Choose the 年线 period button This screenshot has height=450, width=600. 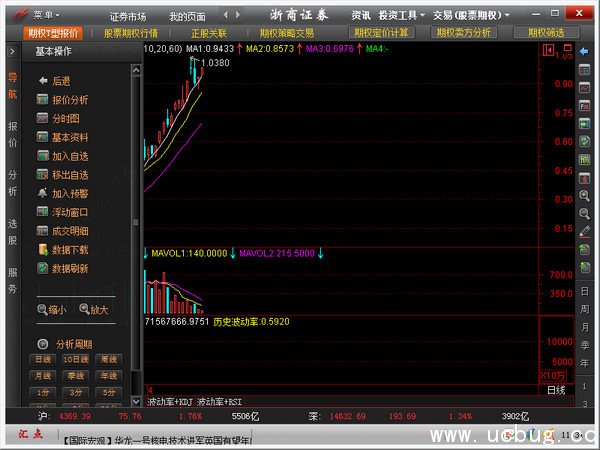coord(109,376)
